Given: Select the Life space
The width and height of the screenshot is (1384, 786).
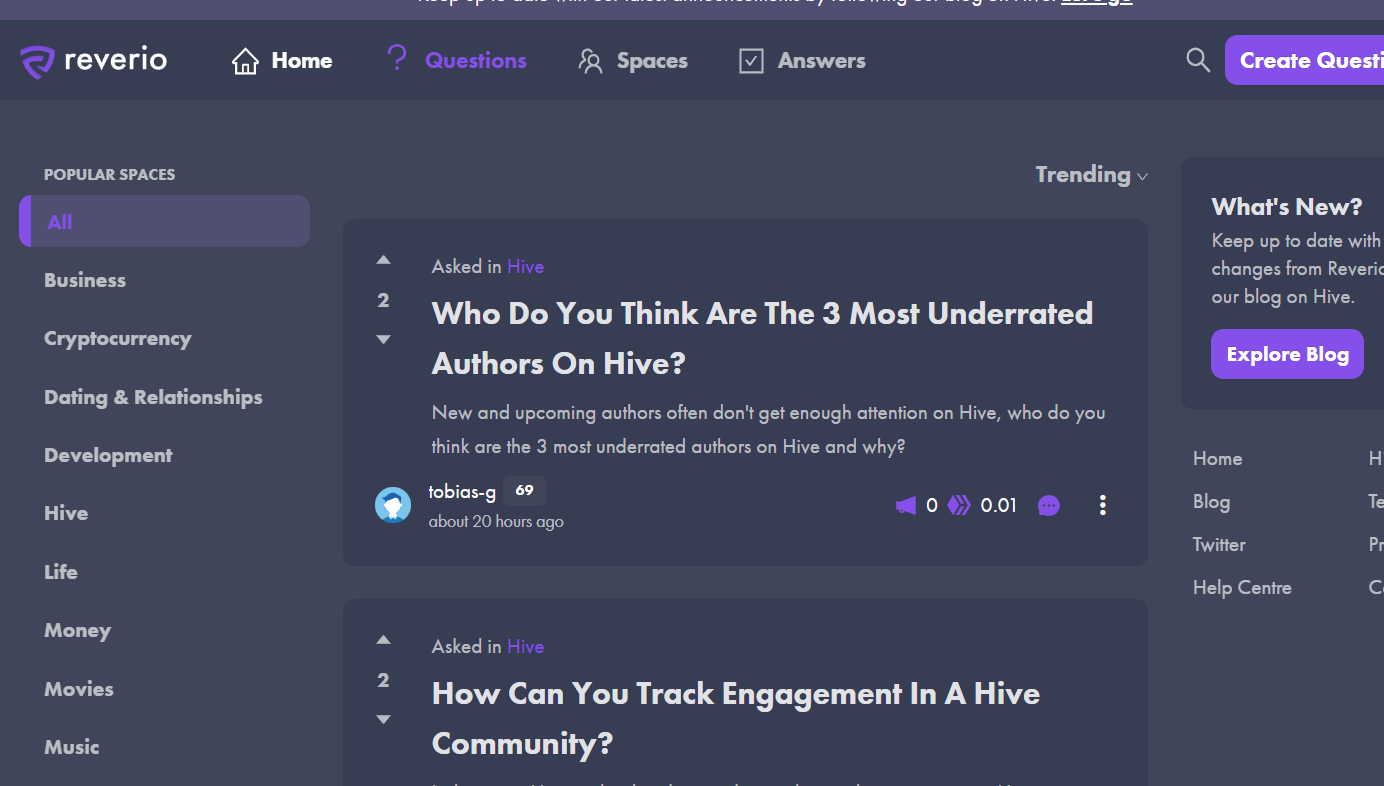Looking at the screenshot, I should click(x=61, y=572).
